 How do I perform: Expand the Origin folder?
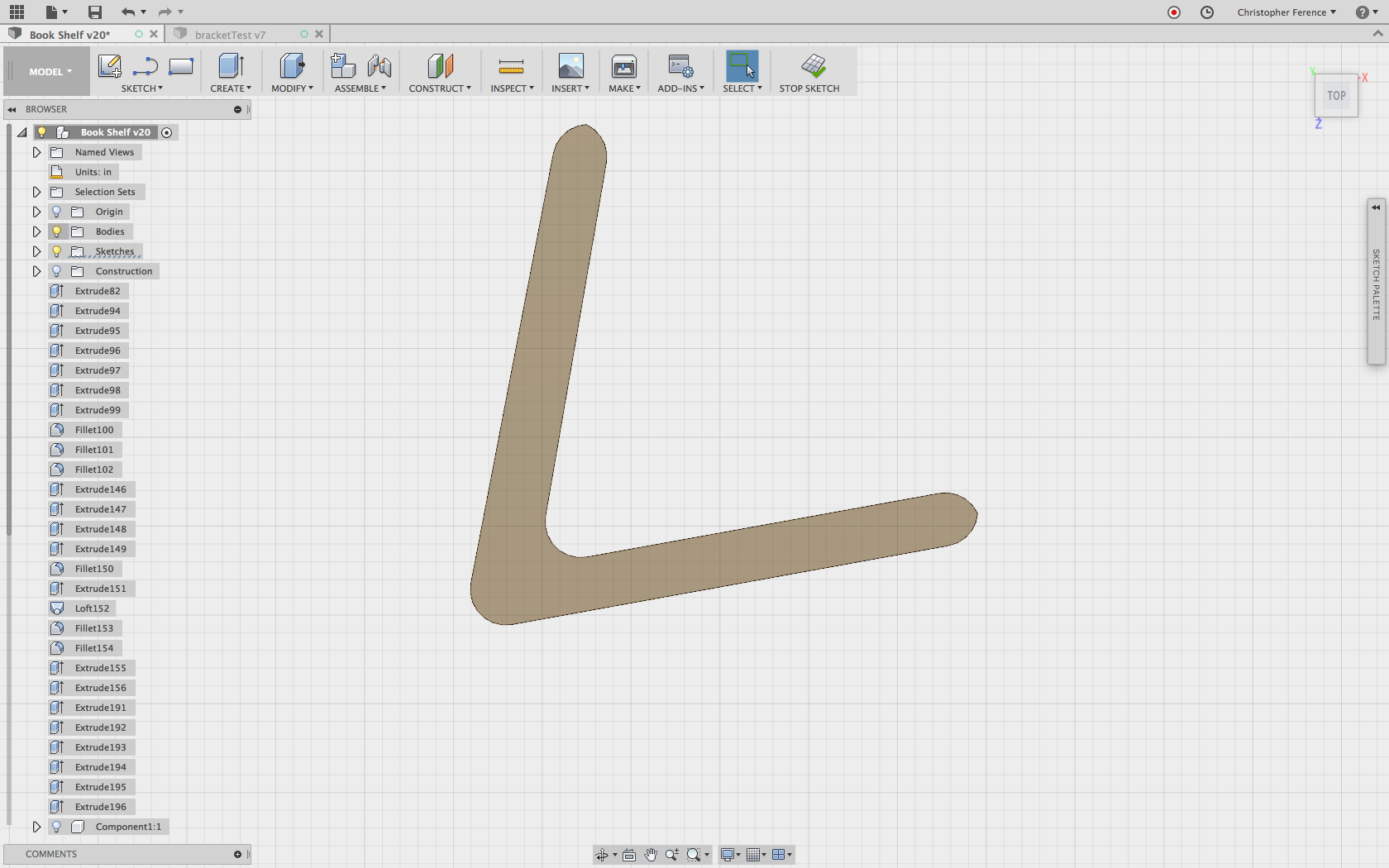point(36,212)
